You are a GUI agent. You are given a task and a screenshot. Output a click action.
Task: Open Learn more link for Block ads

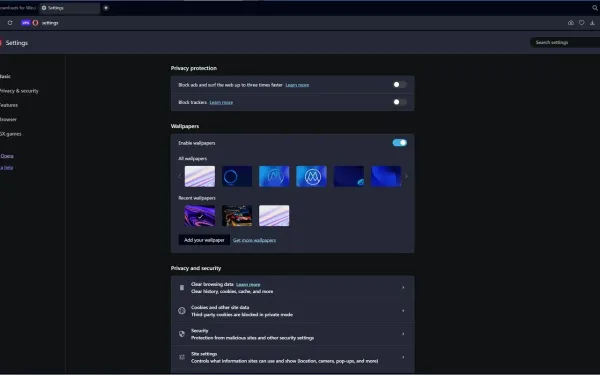297,85
